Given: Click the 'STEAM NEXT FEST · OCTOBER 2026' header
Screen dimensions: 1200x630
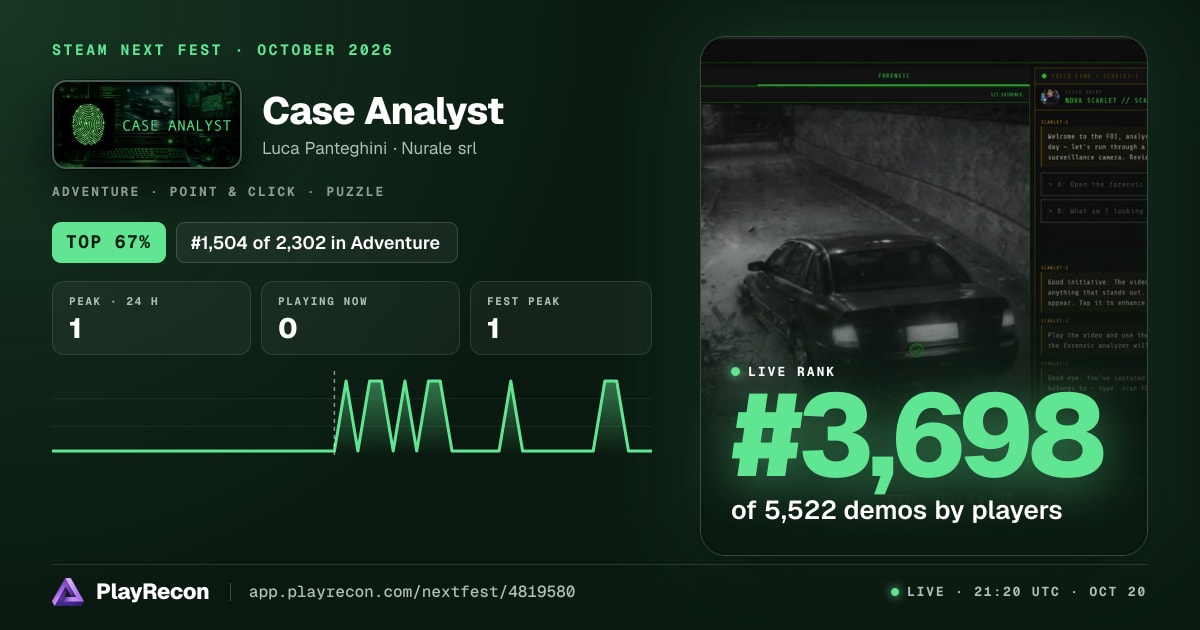Looking at the screenshot, I should pyautogui.click(x=222, y=50).
